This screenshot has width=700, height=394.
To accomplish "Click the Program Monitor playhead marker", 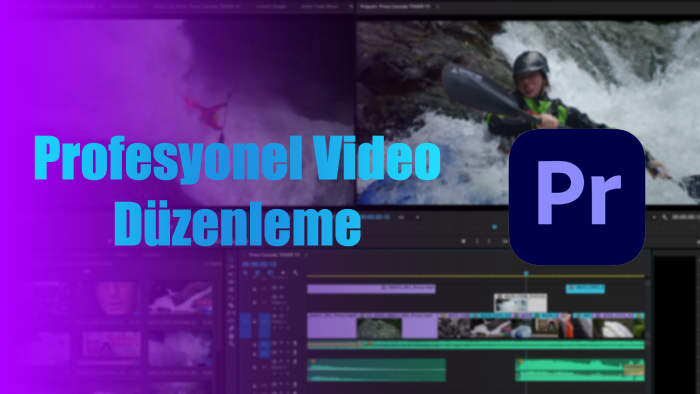I will (x=494, y=227).
